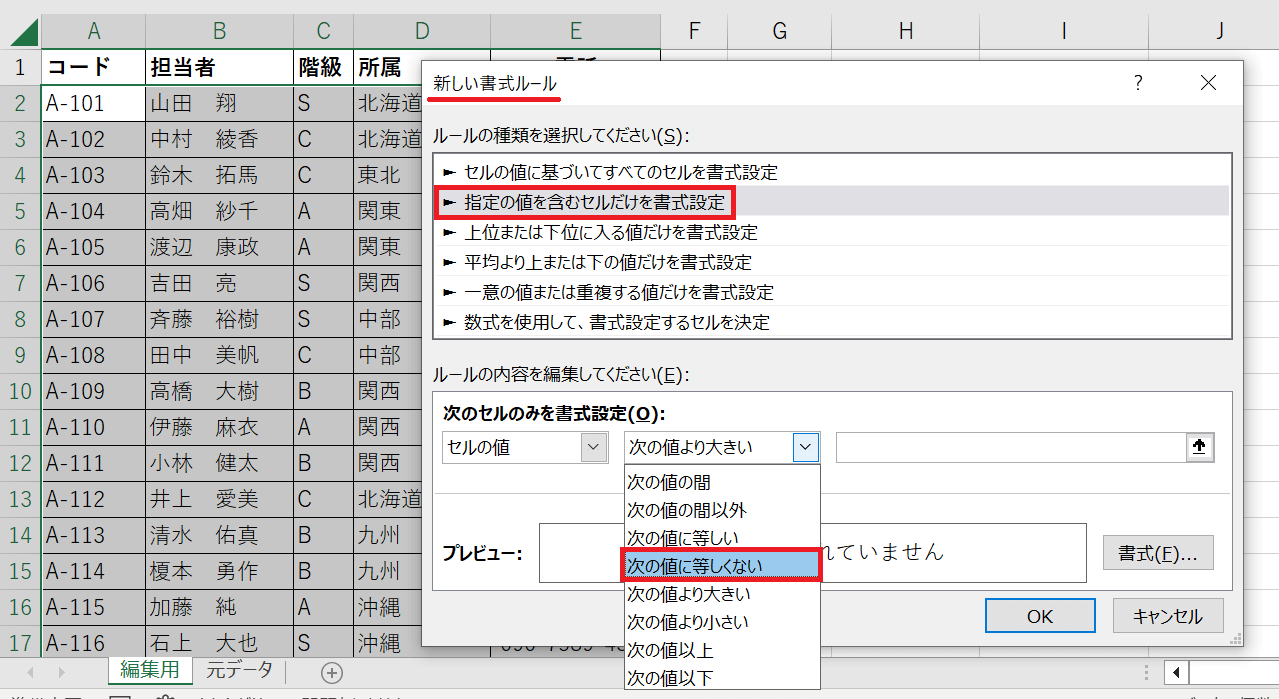The height and width of the screenshot is (699, 1279).
Task: Choose 次の値に等しくない from the list
Action: coord(721,566)
